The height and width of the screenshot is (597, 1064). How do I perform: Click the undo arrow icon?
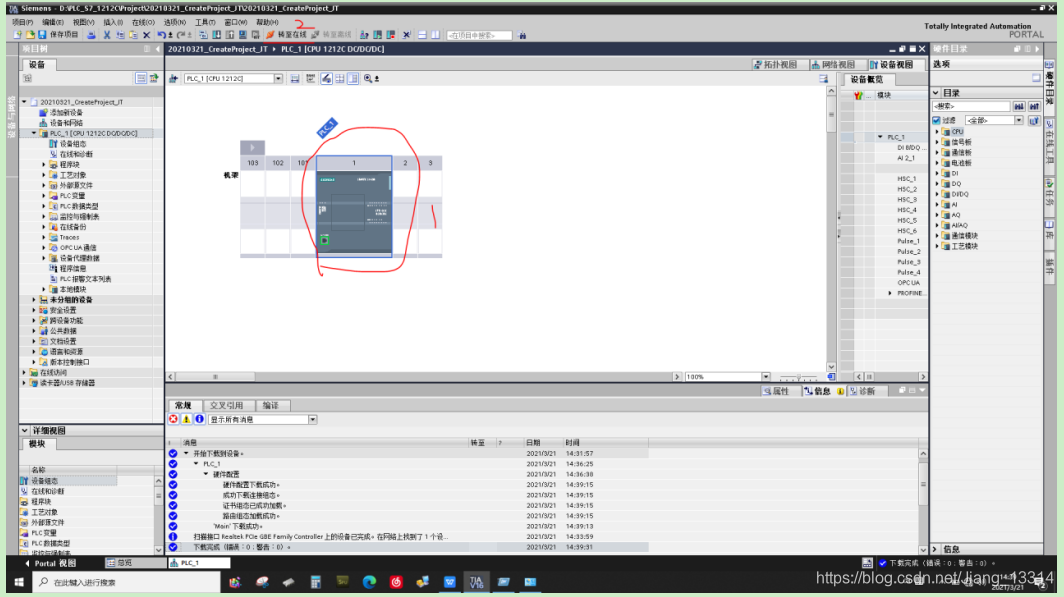tap(162, 35)
